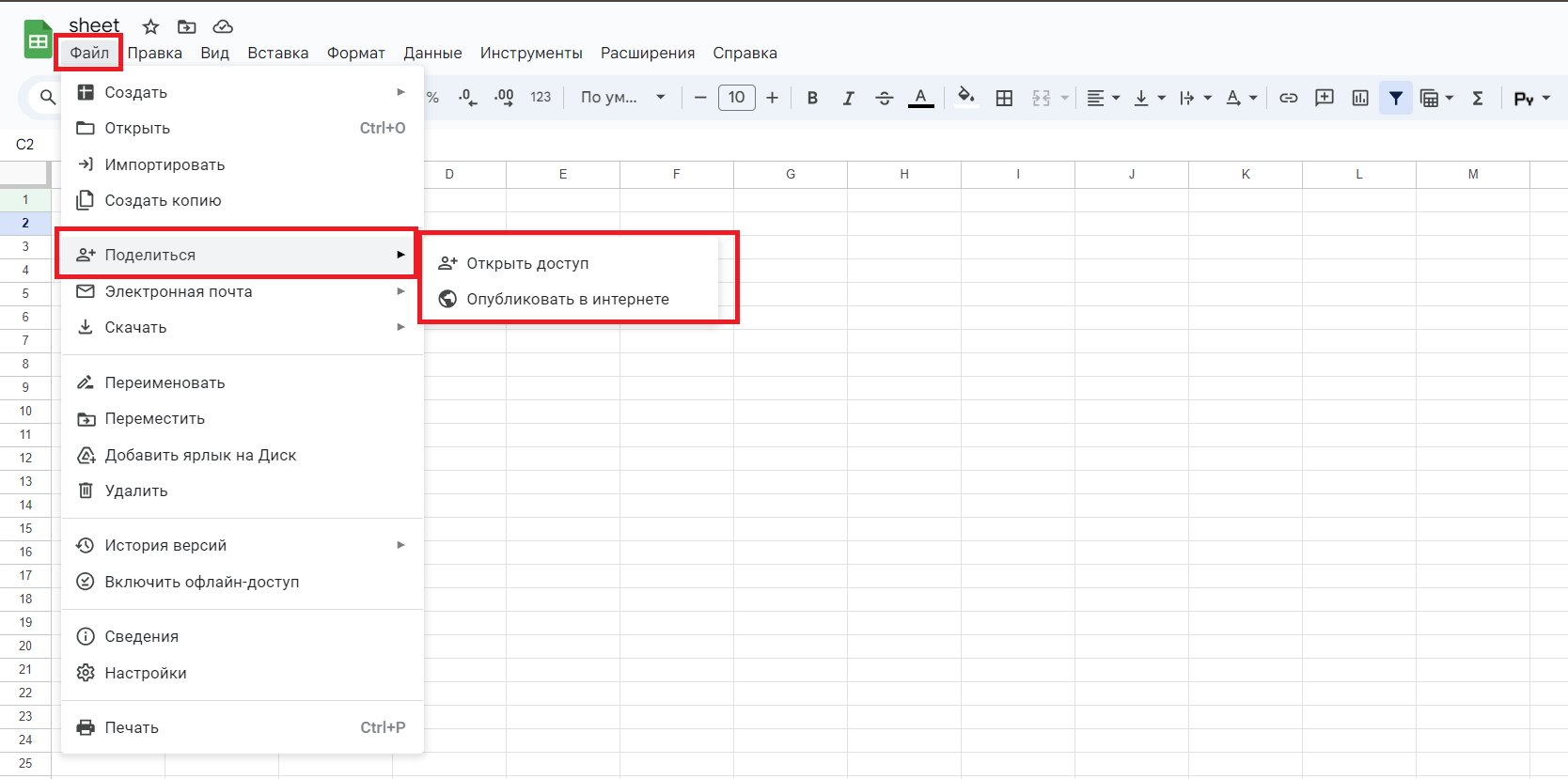
Task: Click the font size input field
Action: [x=736, y=98]
